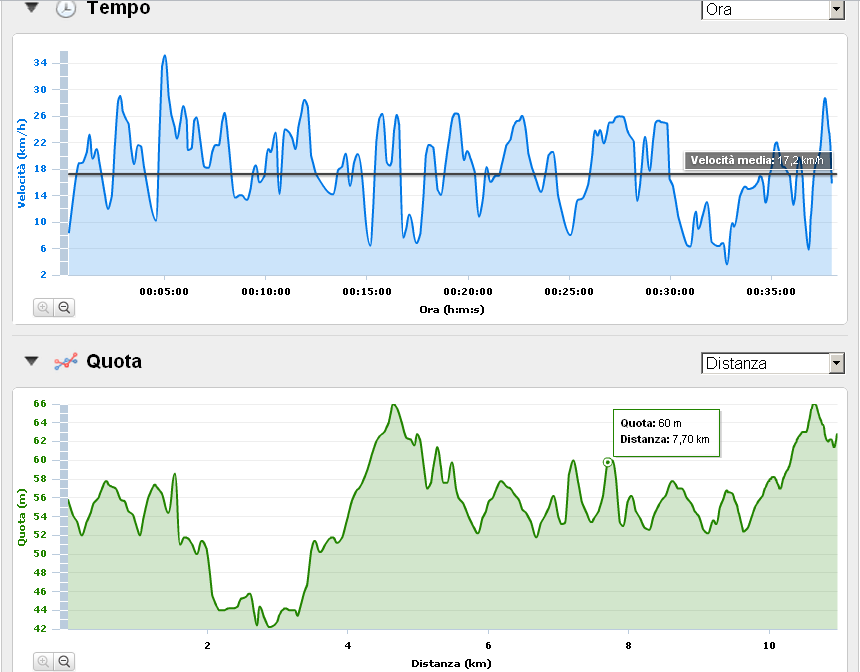Viewport: 860px width, 672px height.
Task: Click the gray handle left of elevation chart
Action: [64, 516]
